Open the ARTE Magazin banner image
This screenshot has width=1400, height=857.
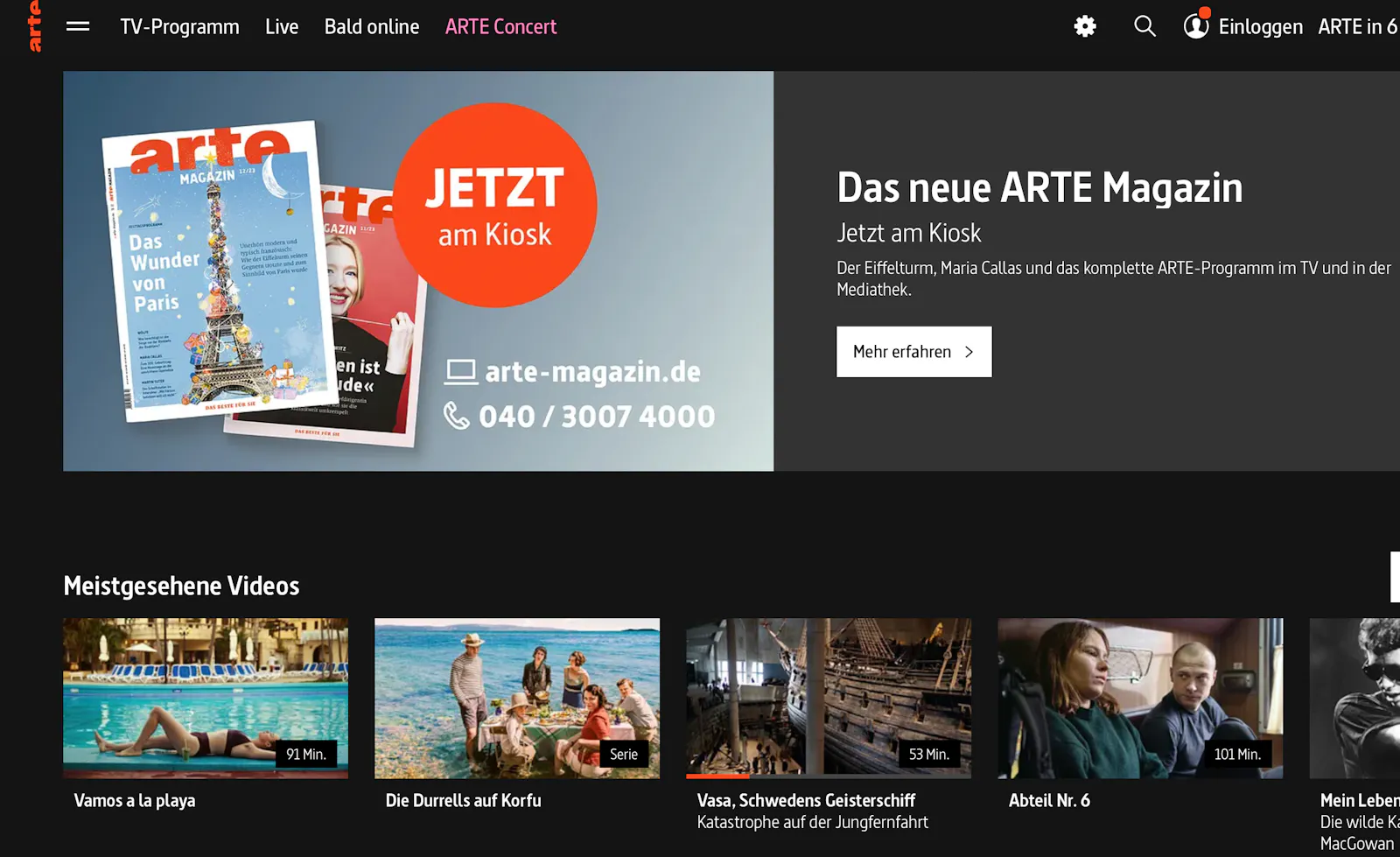[418, 271]
